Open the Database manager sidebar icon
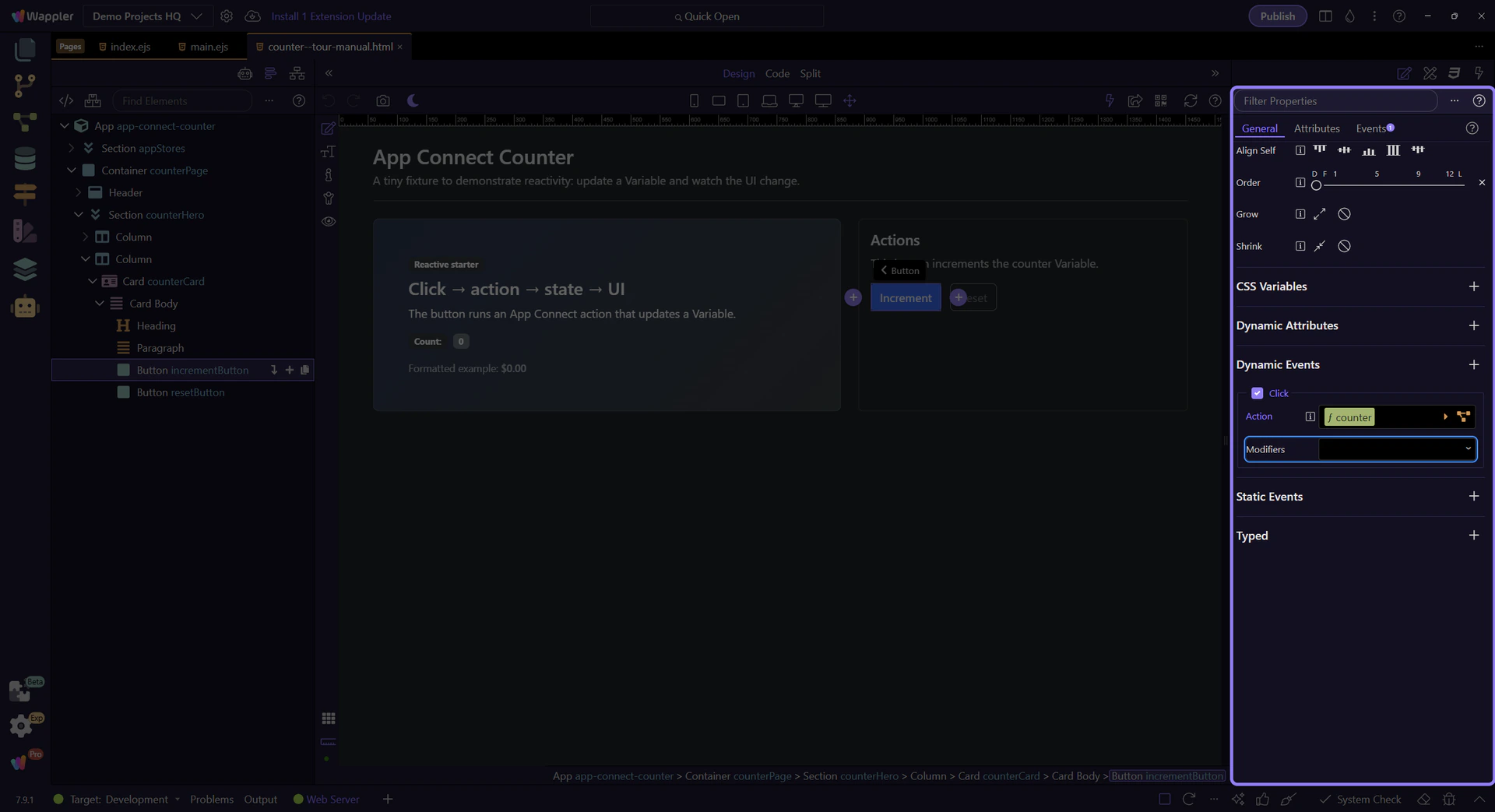The width and height of the screenshot is (1495, 812). pyautogui.click(x=25, y=159)
